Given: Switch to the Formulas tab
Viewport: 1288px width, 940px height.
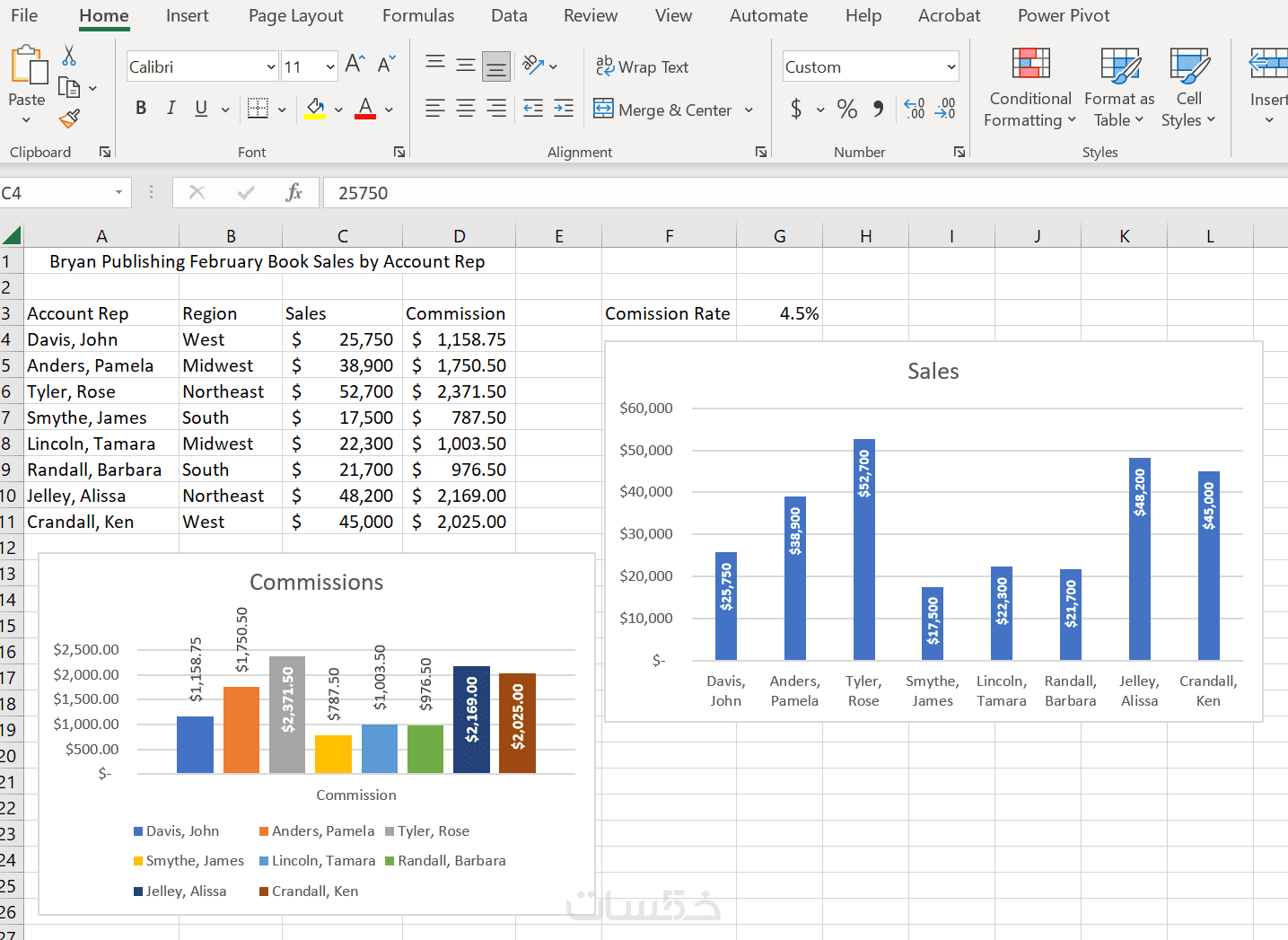Looking at the screenshot, I should click(418, 15).
